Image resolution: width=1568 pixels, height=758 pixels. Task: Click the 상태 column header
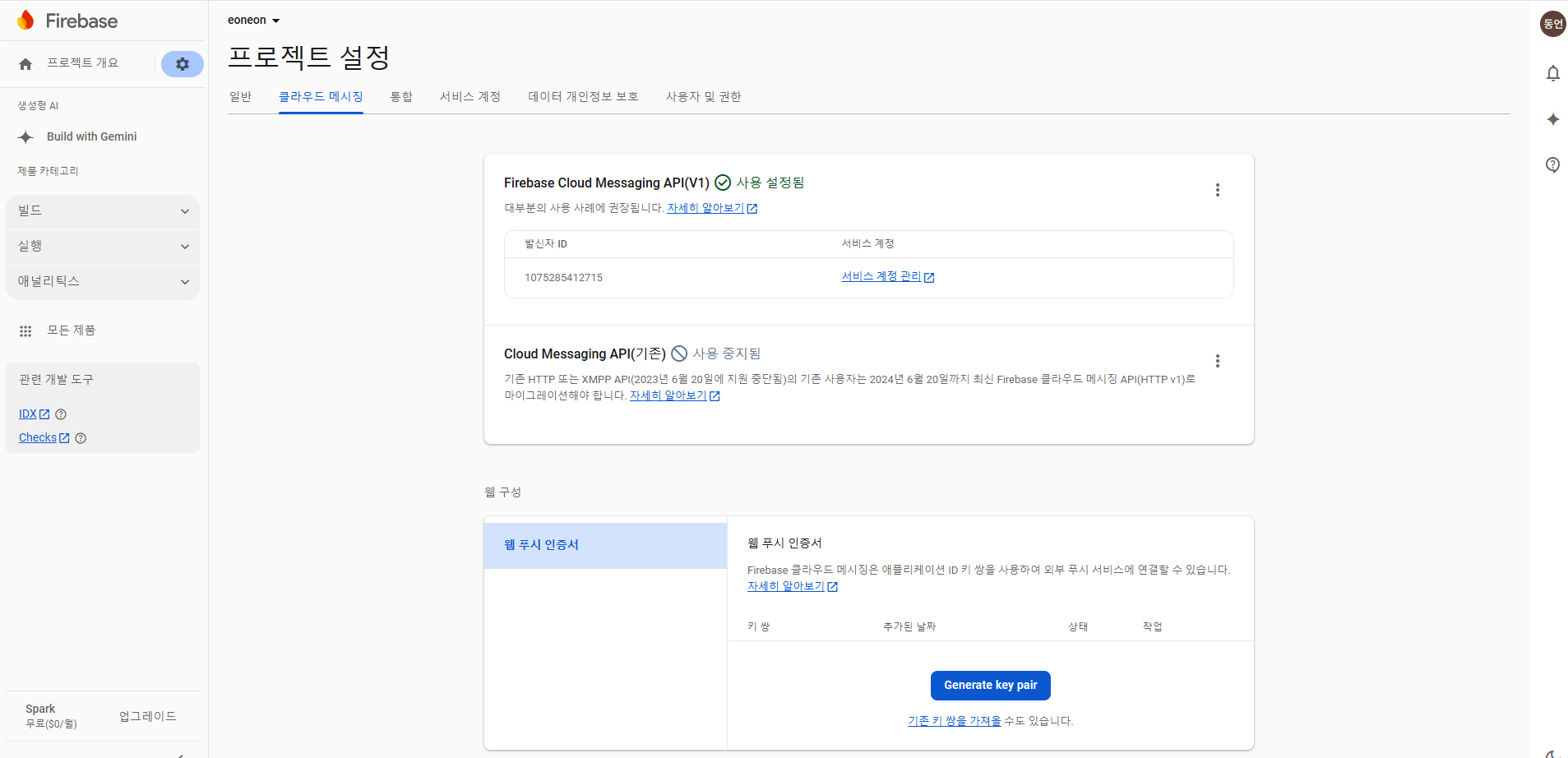pos(1078,627)
